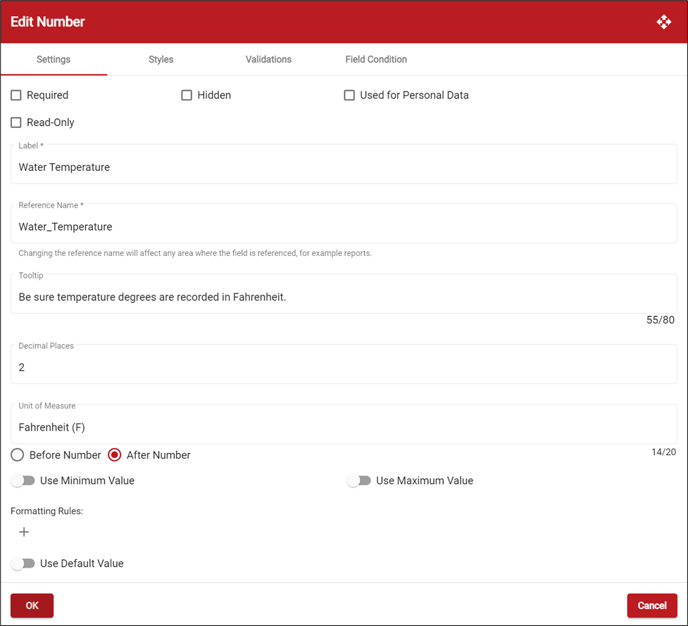Screen dimensions: 688x626
Task: Turn on Use Maximum Value switch
Action: (359, 481)
